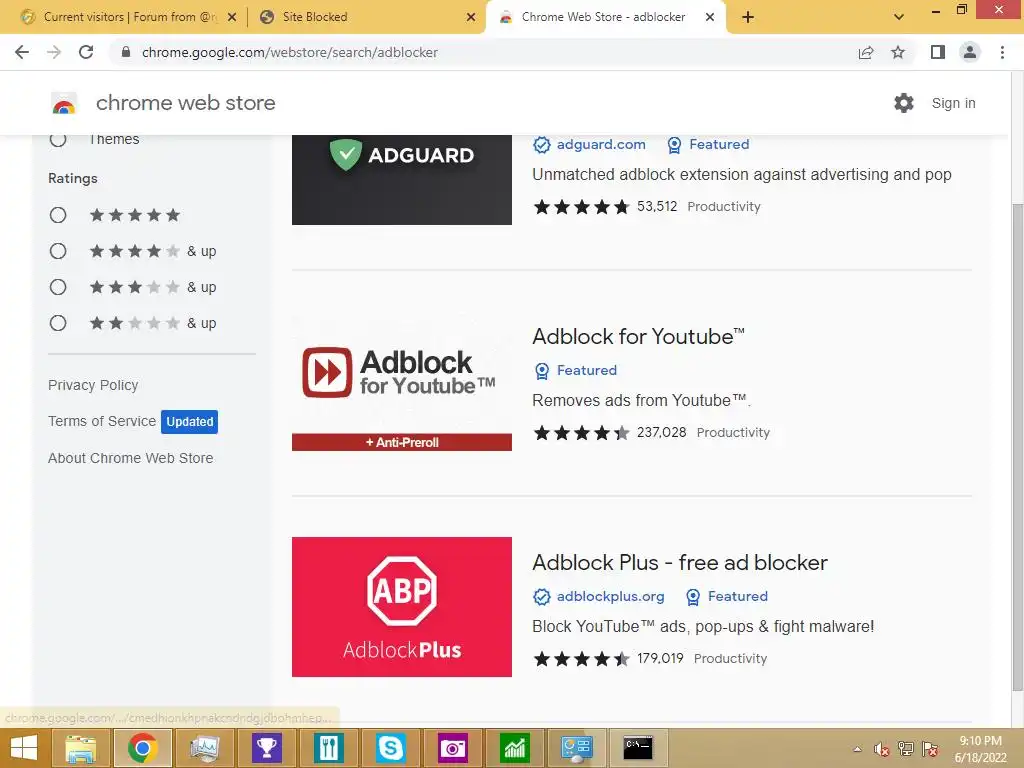Open the Control Panel taskbar icon

[577, 748]
